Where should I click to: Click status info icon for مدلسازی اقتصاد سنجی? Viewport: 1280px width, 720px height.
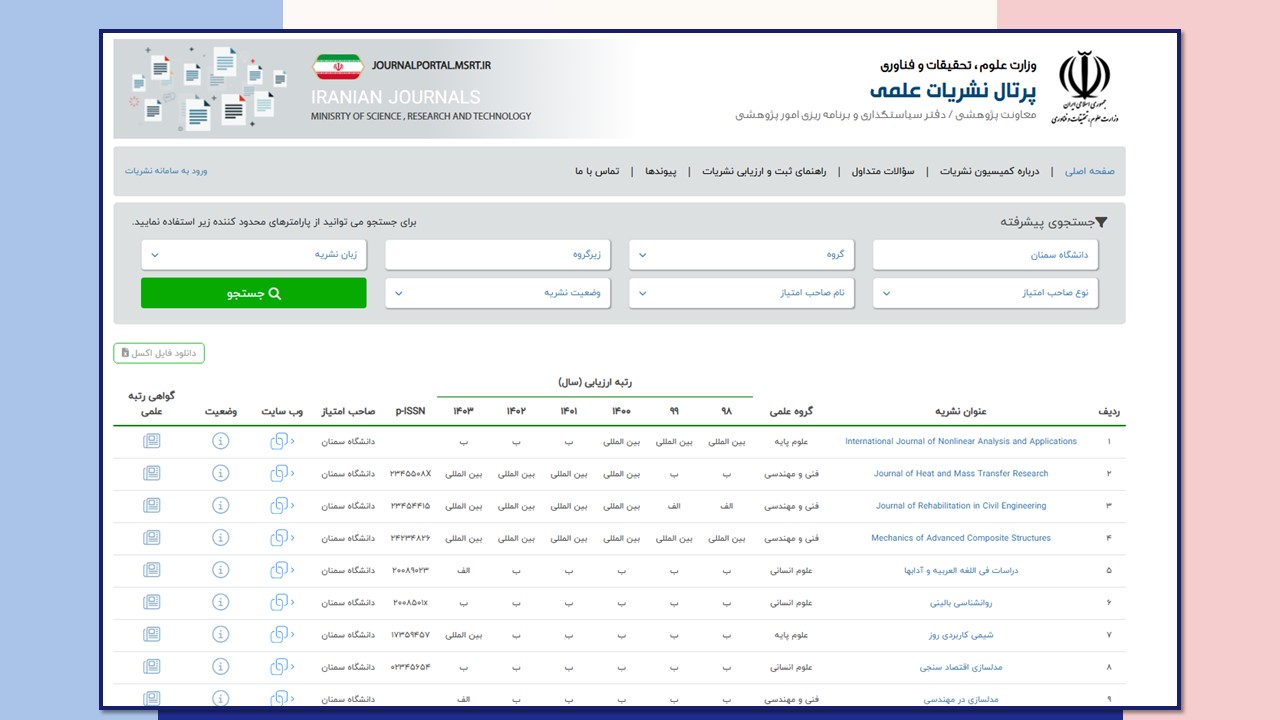(x=221, y=667)
